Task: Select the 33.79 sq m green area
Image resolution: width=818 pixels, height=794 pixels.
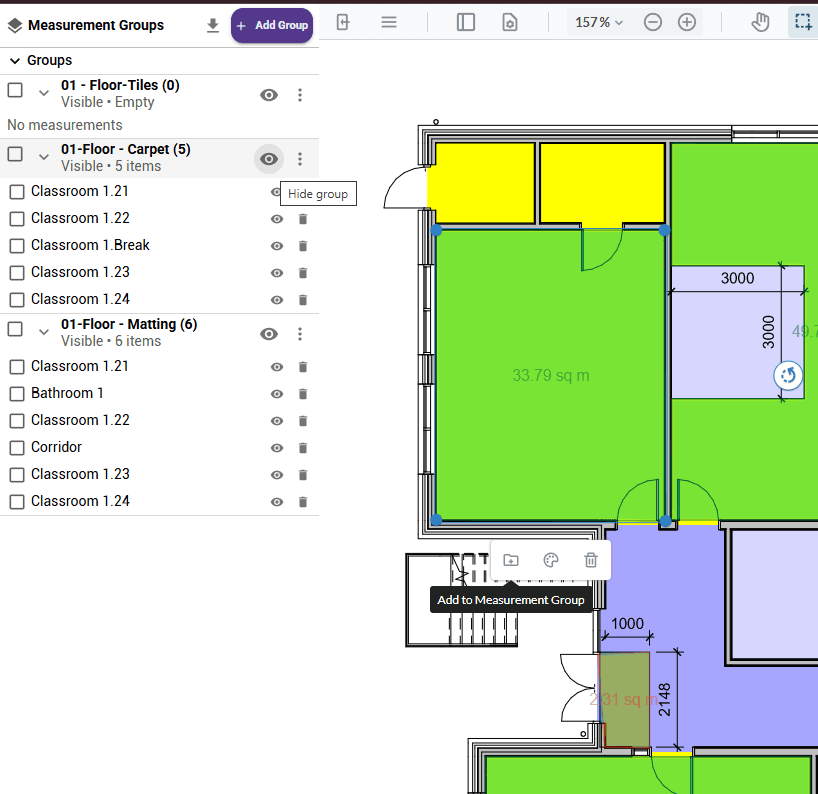Action: (550, 375)
